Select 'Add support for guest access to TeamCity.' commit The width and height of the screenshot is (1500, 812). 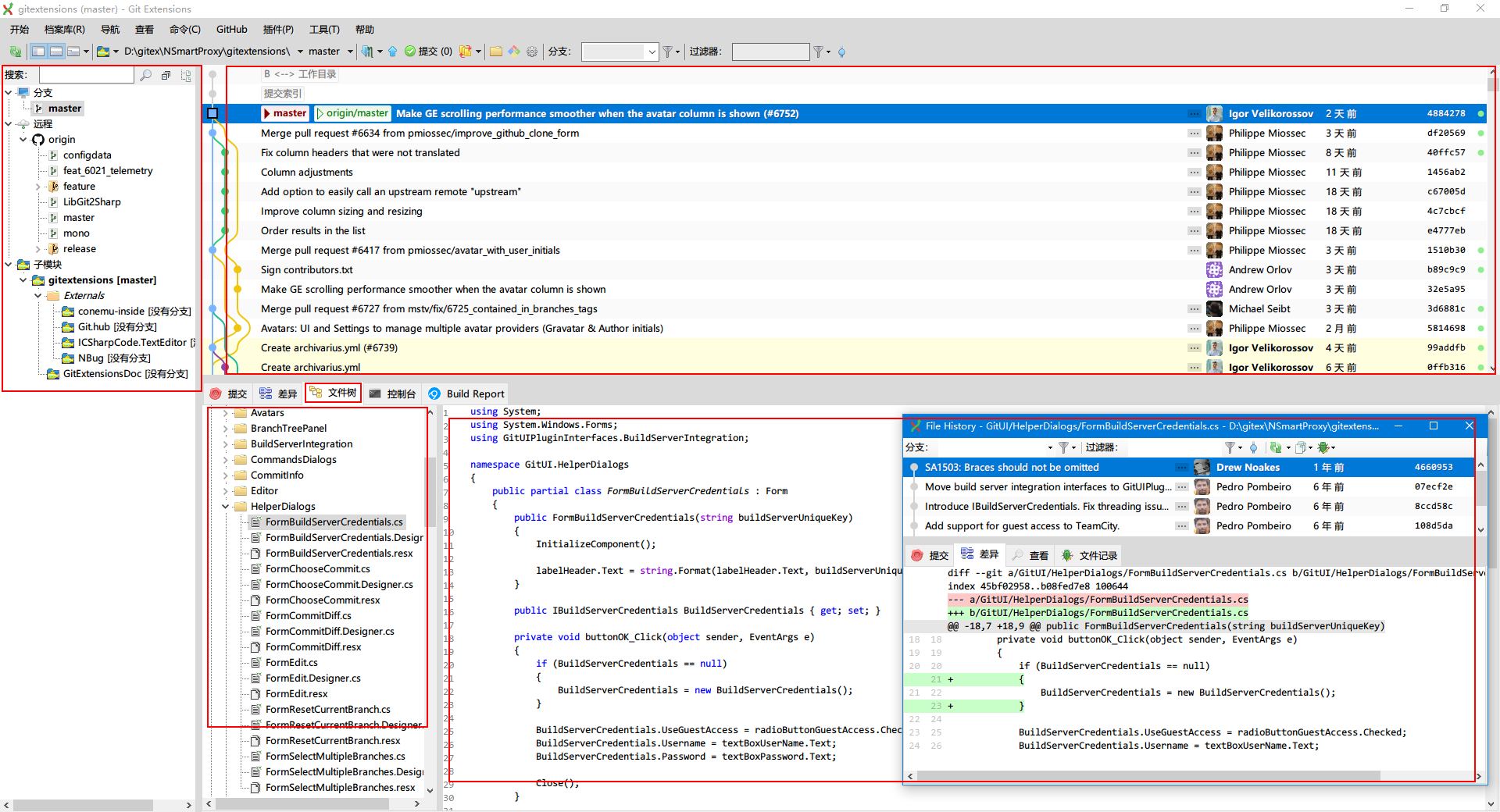[1022, 525]
